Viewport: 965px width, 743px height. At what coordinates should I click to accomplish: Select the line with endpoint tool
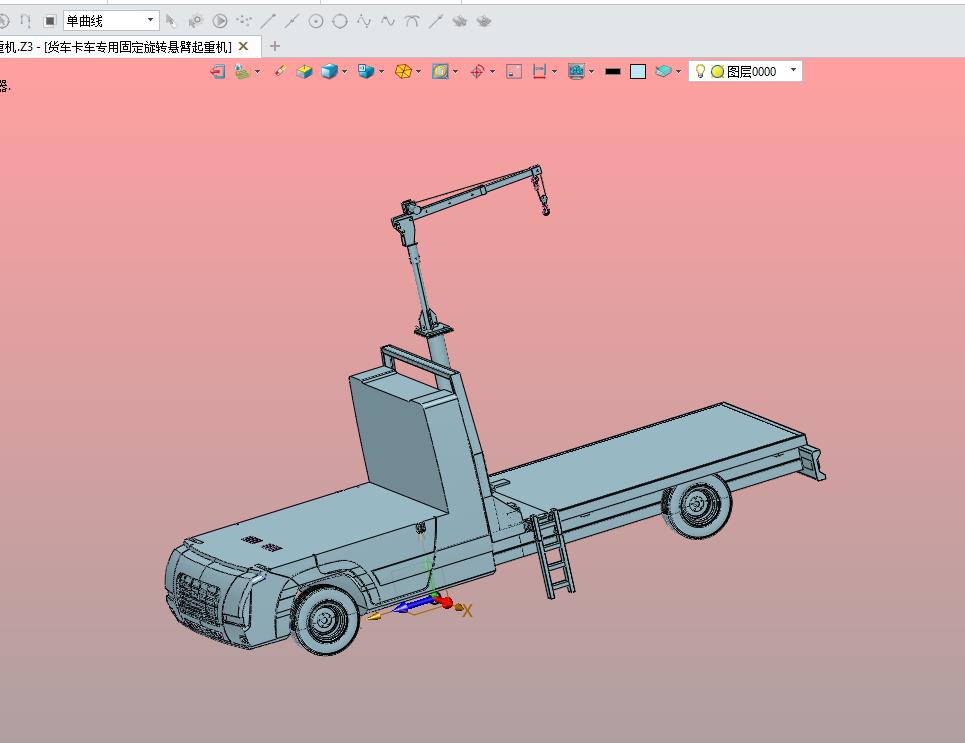coord(268,21)
